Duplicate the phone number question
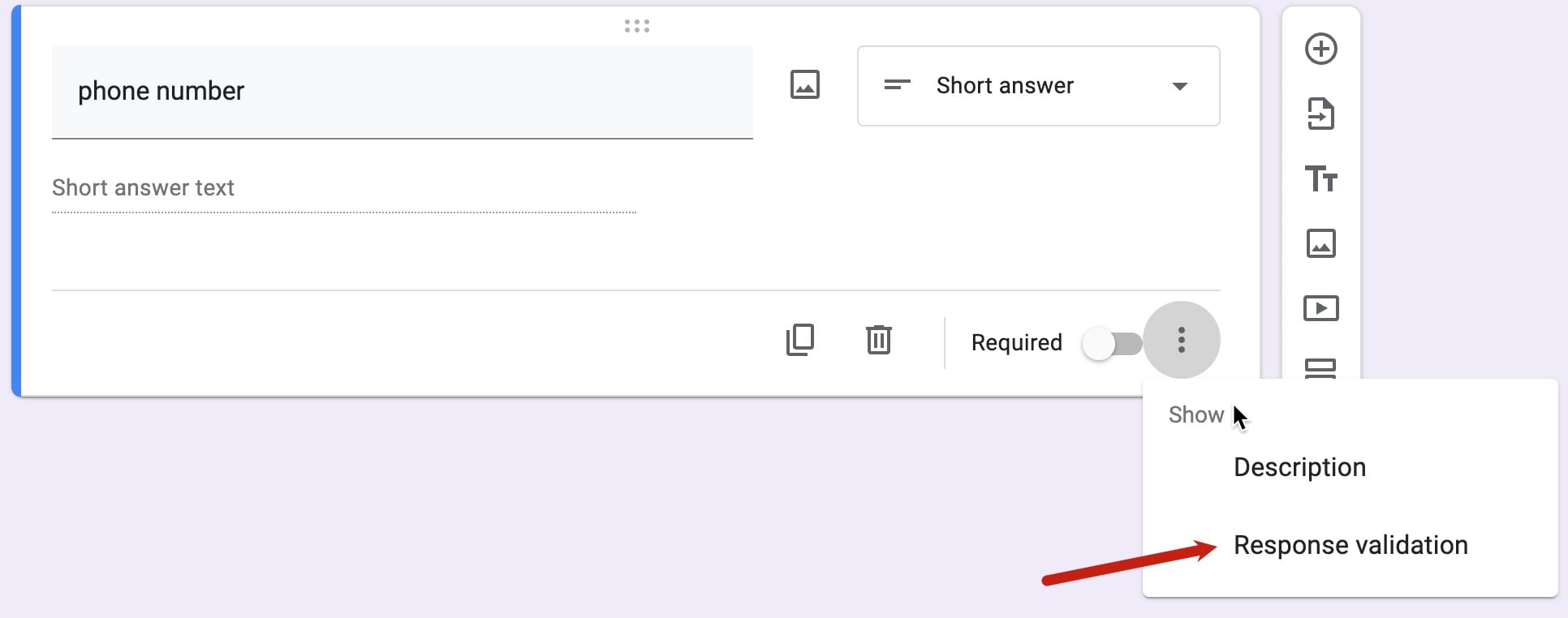This screenshot has width=1568, height=618. pos(800,340)
